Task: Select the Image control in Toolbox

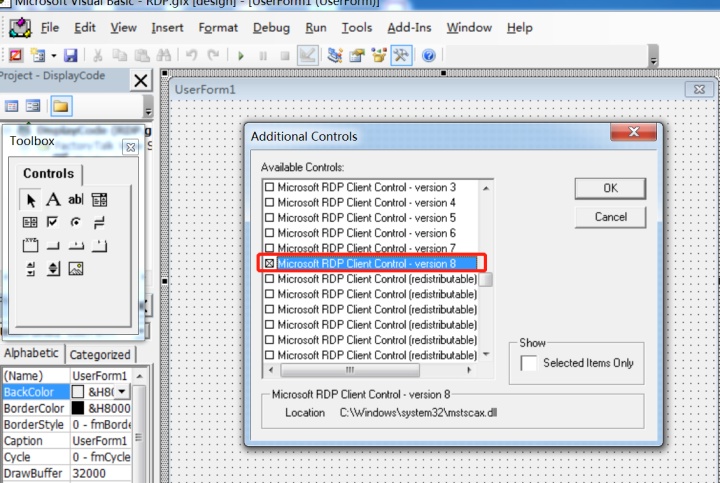Action: (x=76, y=269)
